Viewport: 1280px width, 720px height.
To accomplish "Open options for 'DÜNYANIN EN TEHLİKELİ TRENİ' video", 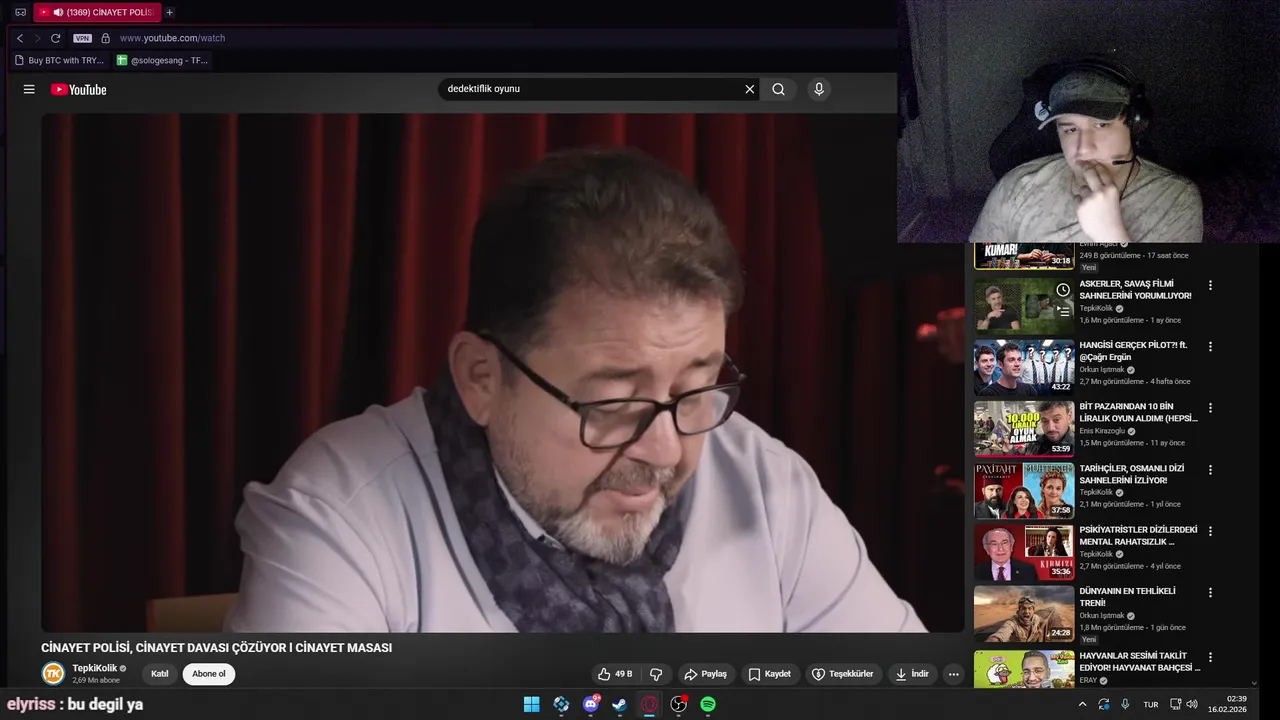I will [x=1210, y=592].
